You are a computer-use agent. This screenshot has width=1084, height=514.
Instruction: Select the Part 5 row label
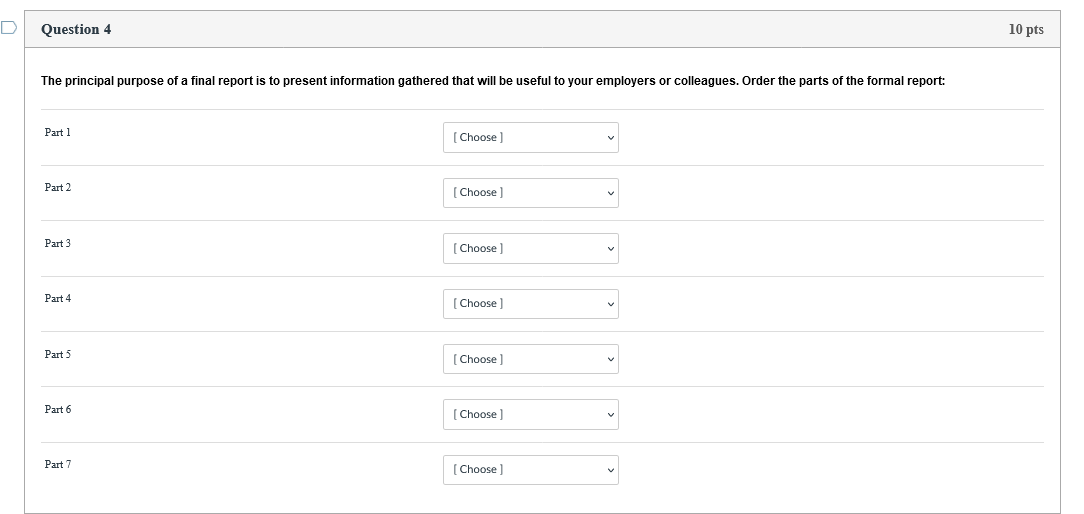[x=58, y=355]
